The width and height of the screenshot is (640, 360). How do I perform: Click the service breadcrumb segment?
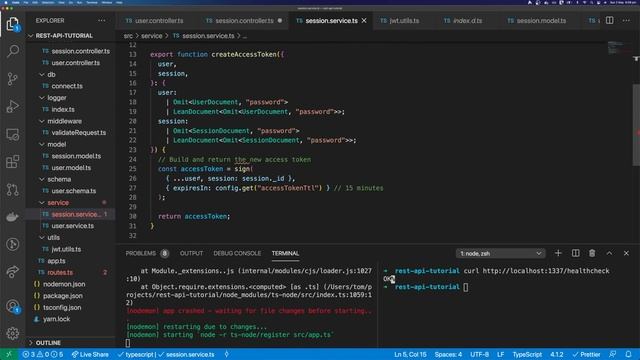(x=151, y=36)
